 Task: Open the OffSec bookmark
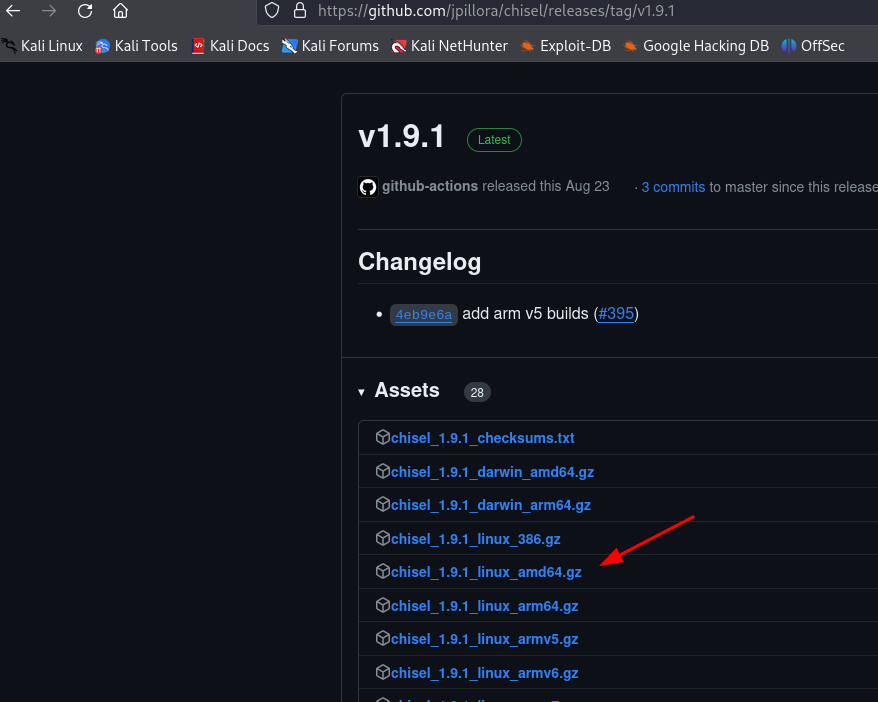[813, 46]
